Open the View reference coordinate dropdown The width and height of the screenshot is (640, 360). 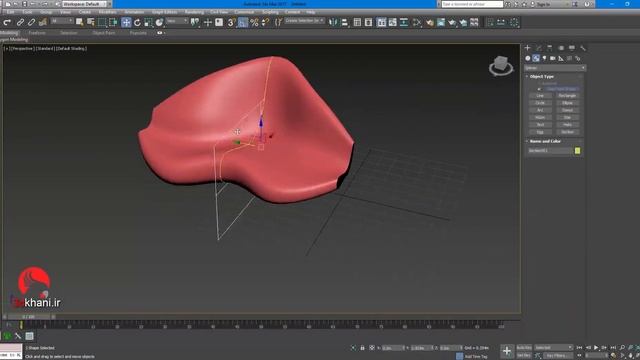(177, 21)
